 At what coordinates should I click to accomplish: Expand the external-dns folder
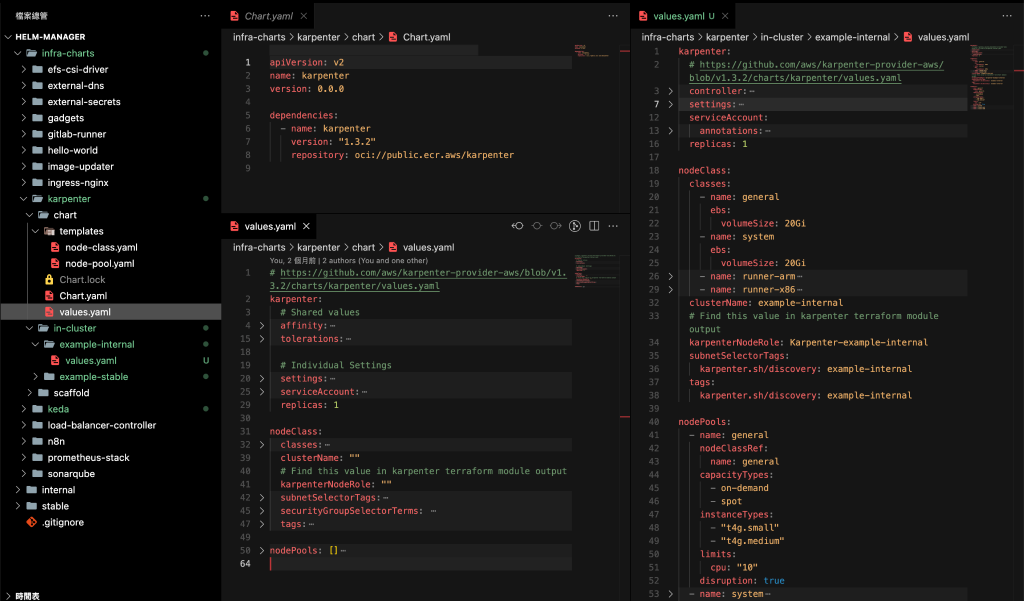coord(24,86)
